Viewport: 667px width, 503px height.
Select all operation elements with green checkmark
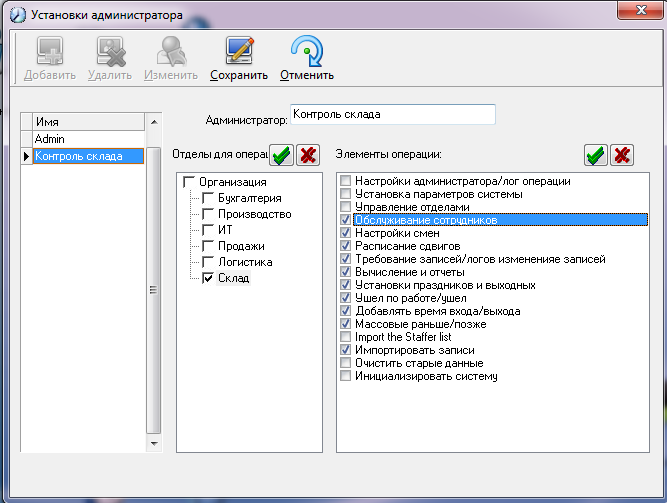[x=596, y=155]
